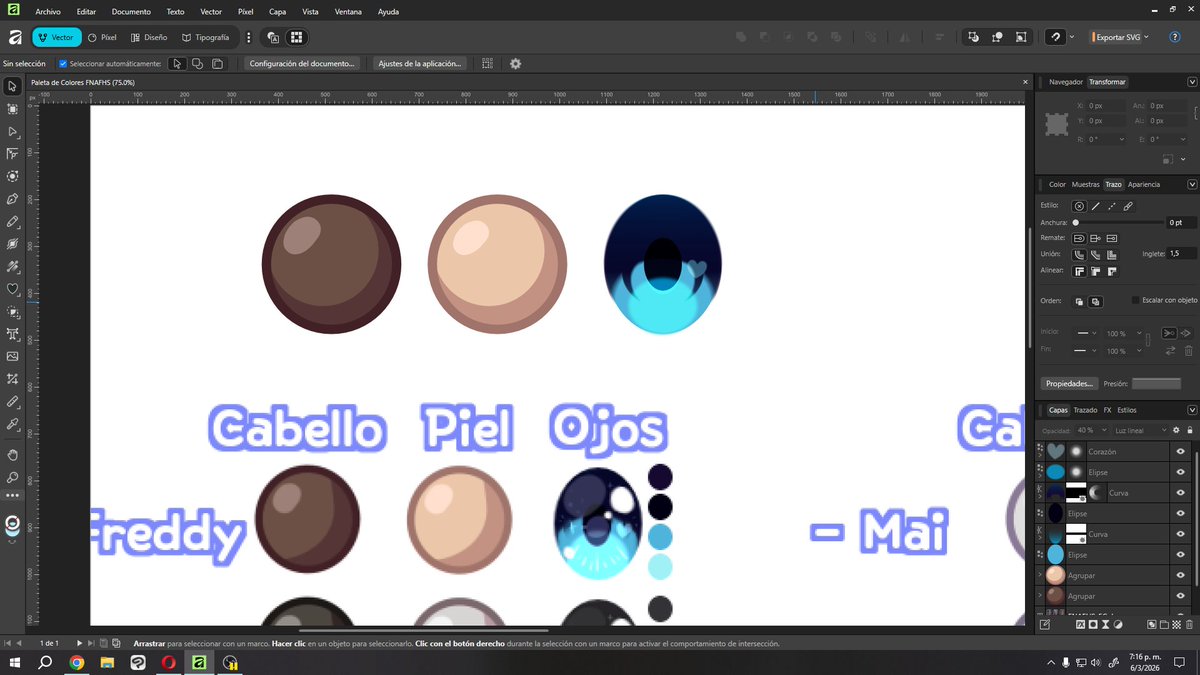Click the edit all layers icon
Screen dimensions: 1200x675
pos(1045,624)
